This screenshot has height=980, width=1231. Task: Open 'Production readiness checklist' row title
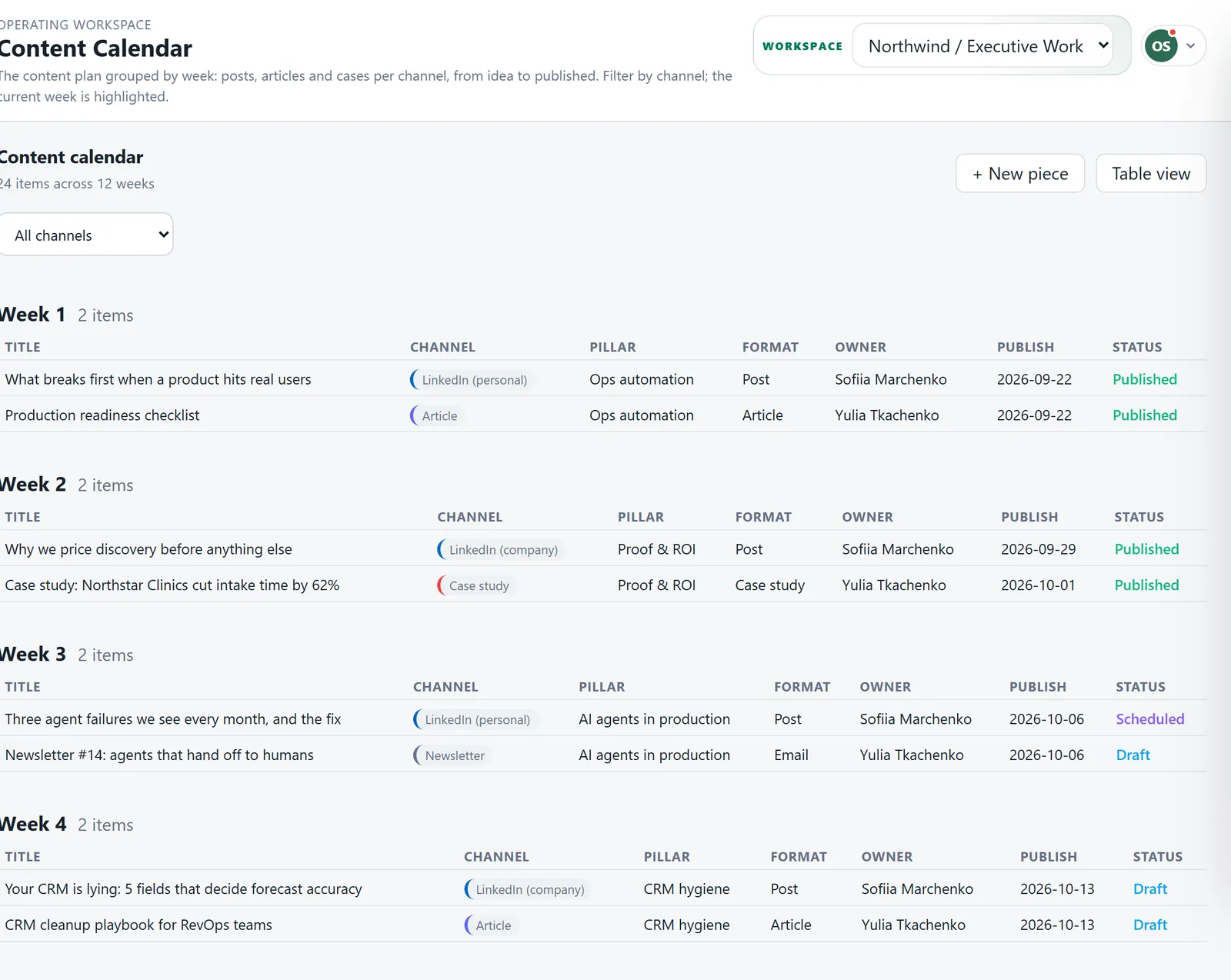(102, 415)
